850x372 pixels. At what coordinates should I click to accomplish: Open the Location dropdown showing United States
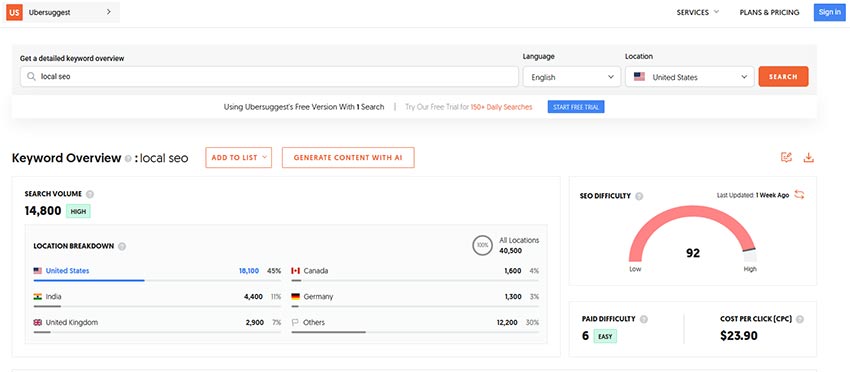pyautogui.click(x=690, y=76)
